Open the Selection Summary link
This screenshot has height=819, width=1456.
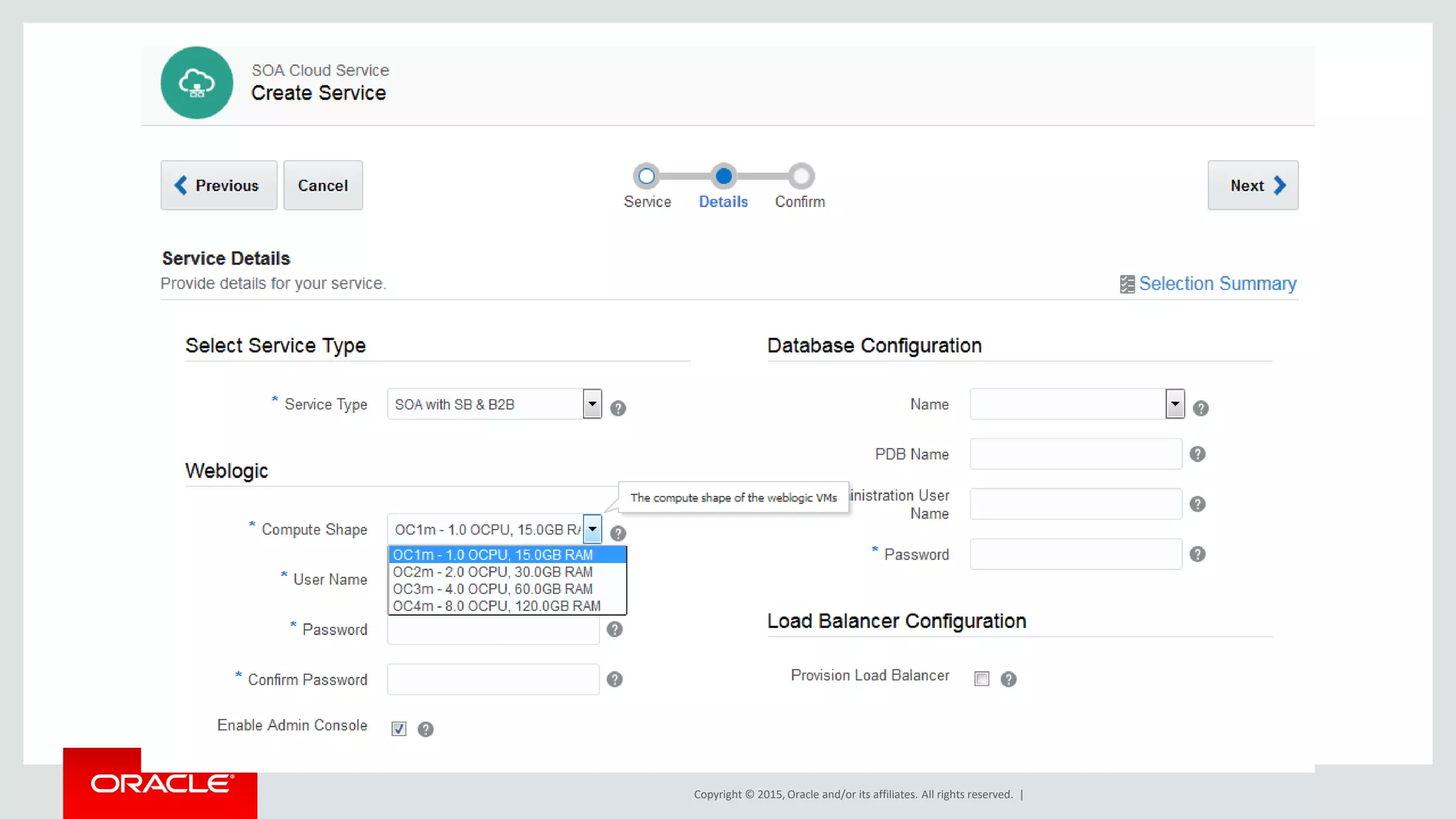coord(1217,284)
